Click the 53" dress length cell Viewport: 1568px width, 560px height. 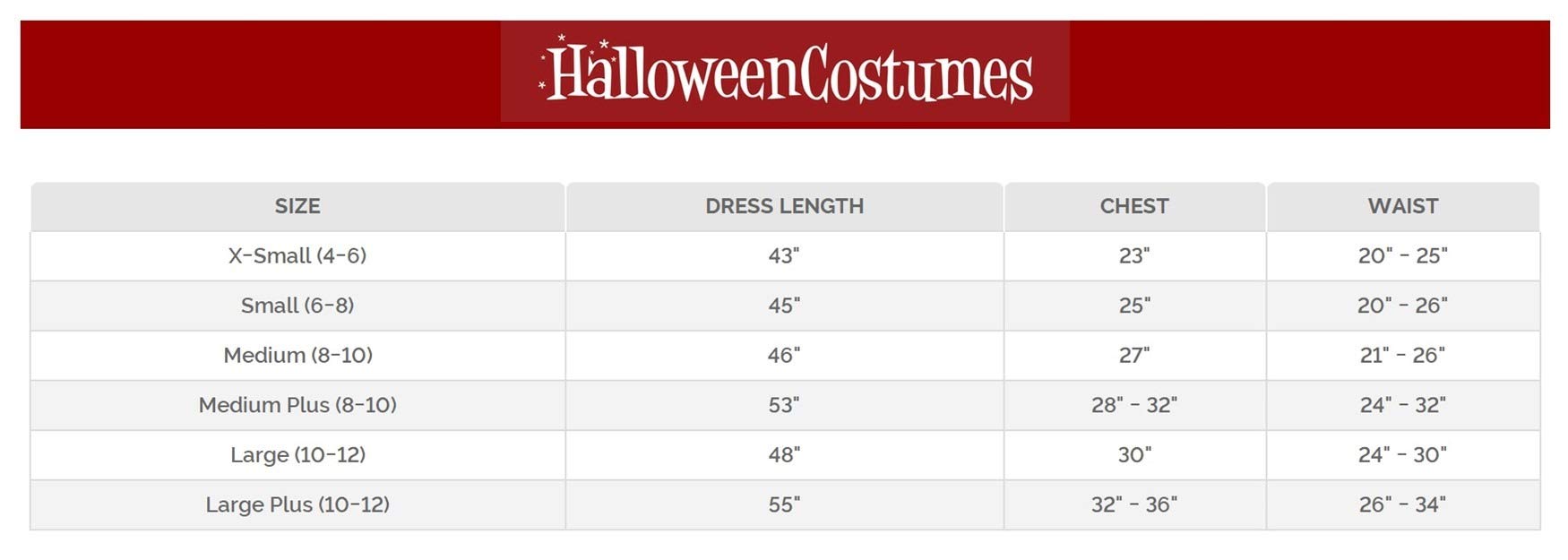pos(783,405)
